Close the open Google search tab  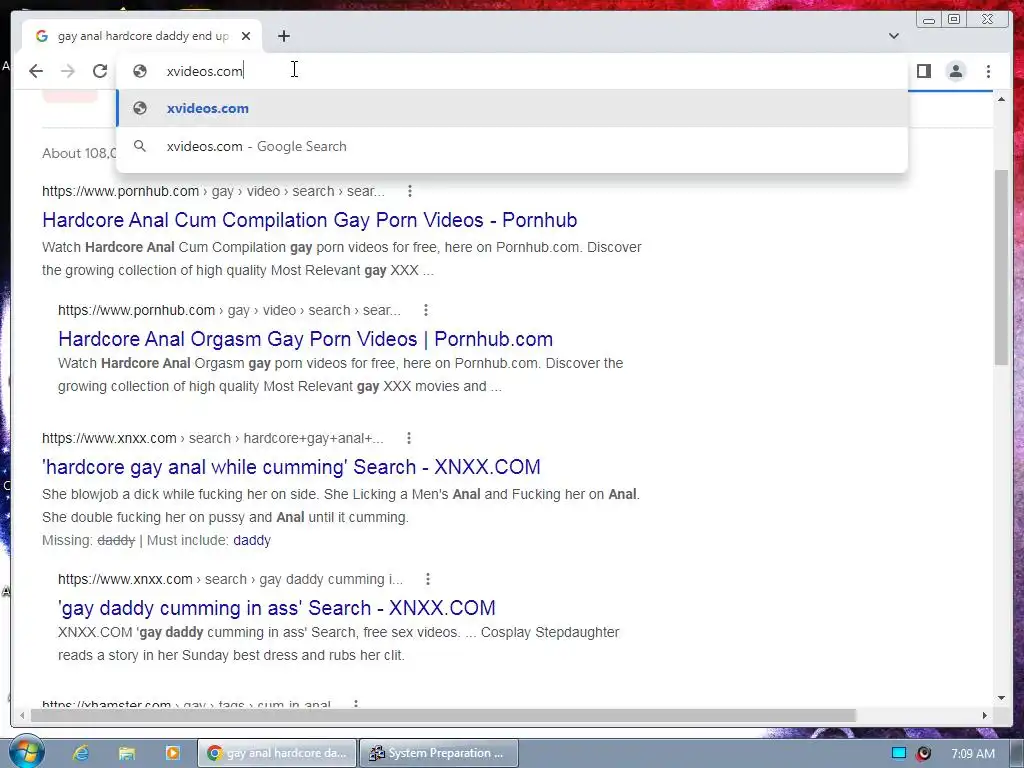click(x=246, y=36)
